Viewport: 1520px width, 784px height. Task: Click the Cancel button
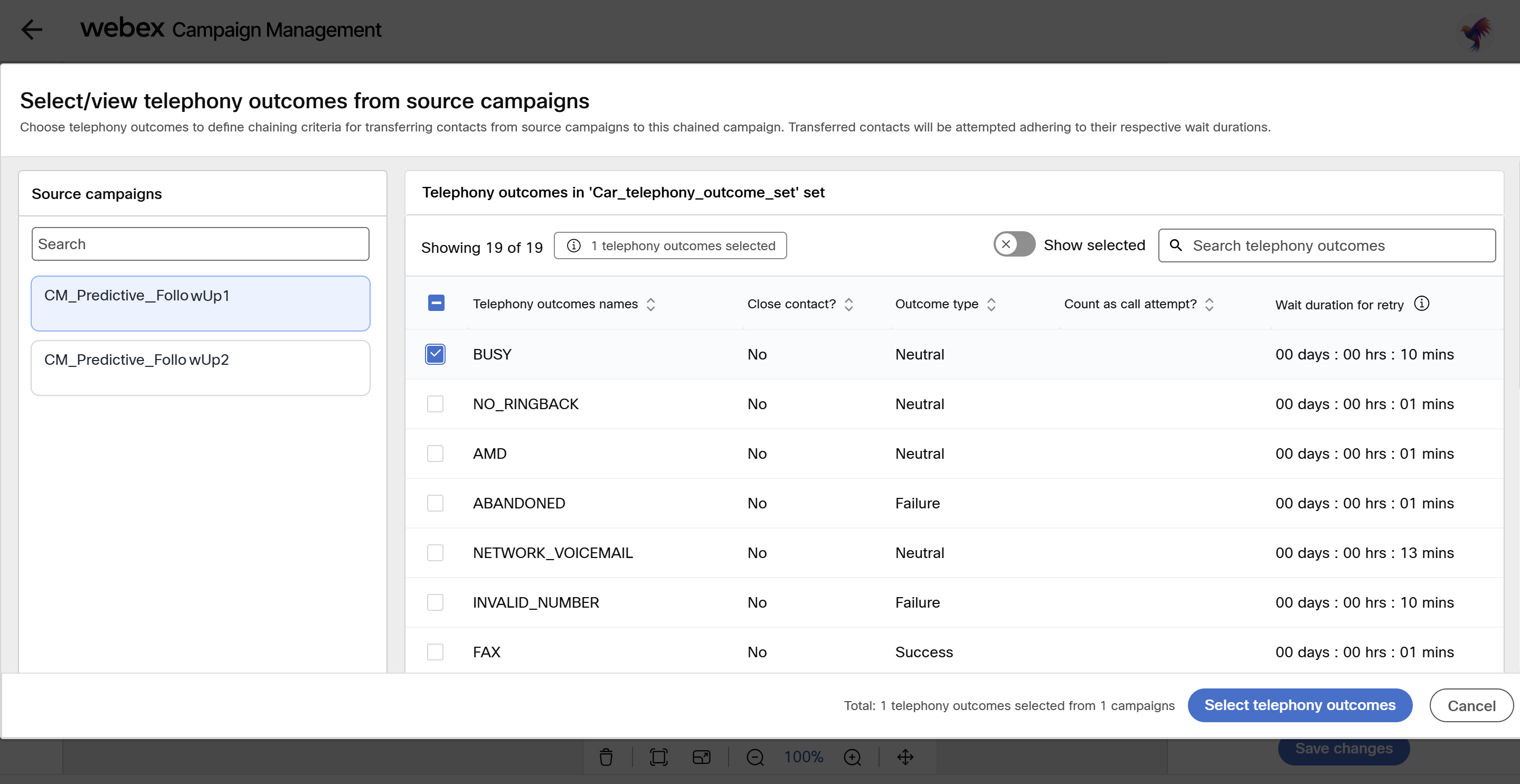tap(1471, 705)
